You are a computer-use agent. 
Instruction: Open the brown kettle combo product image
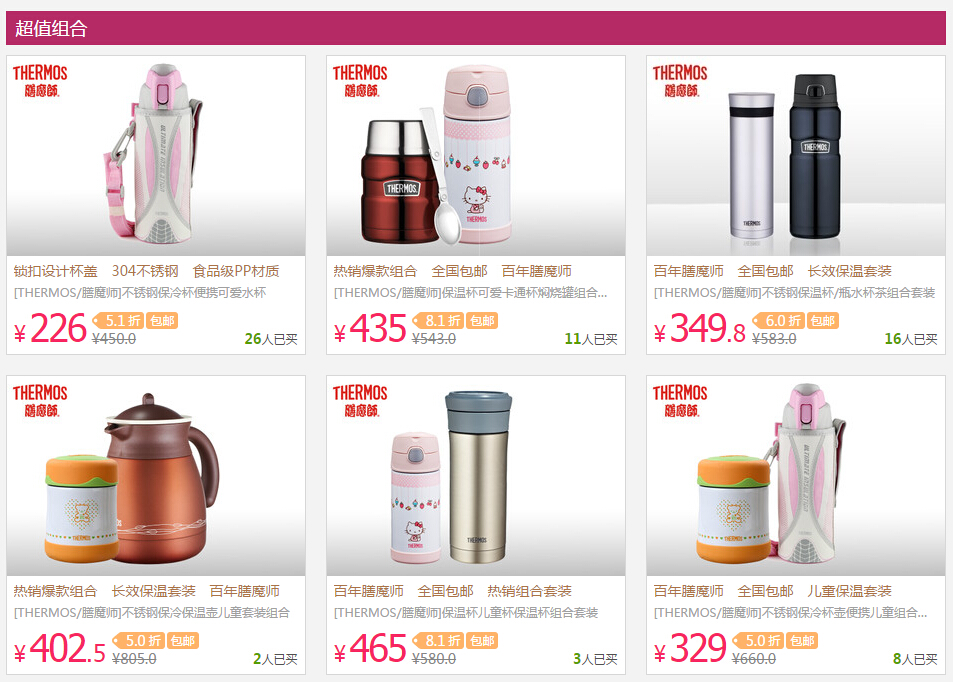(x=156, y=475)
